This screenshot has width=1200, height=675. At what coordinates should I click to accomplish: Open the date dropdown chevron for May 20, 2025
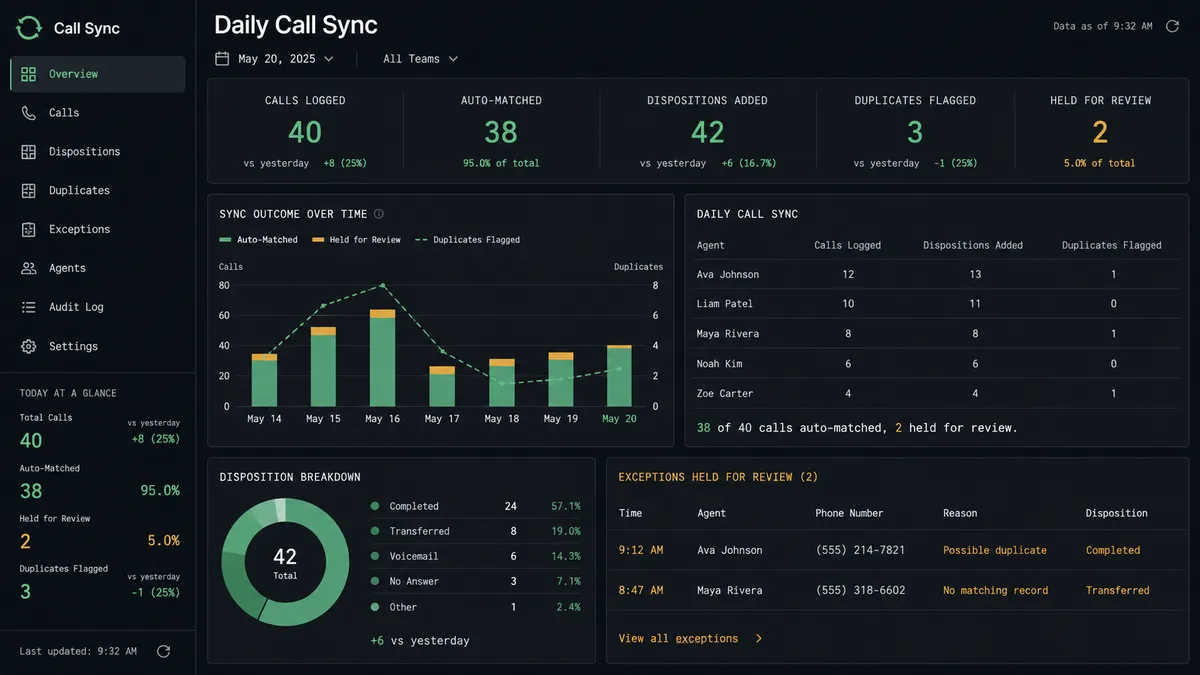click(x=329, y=59)
